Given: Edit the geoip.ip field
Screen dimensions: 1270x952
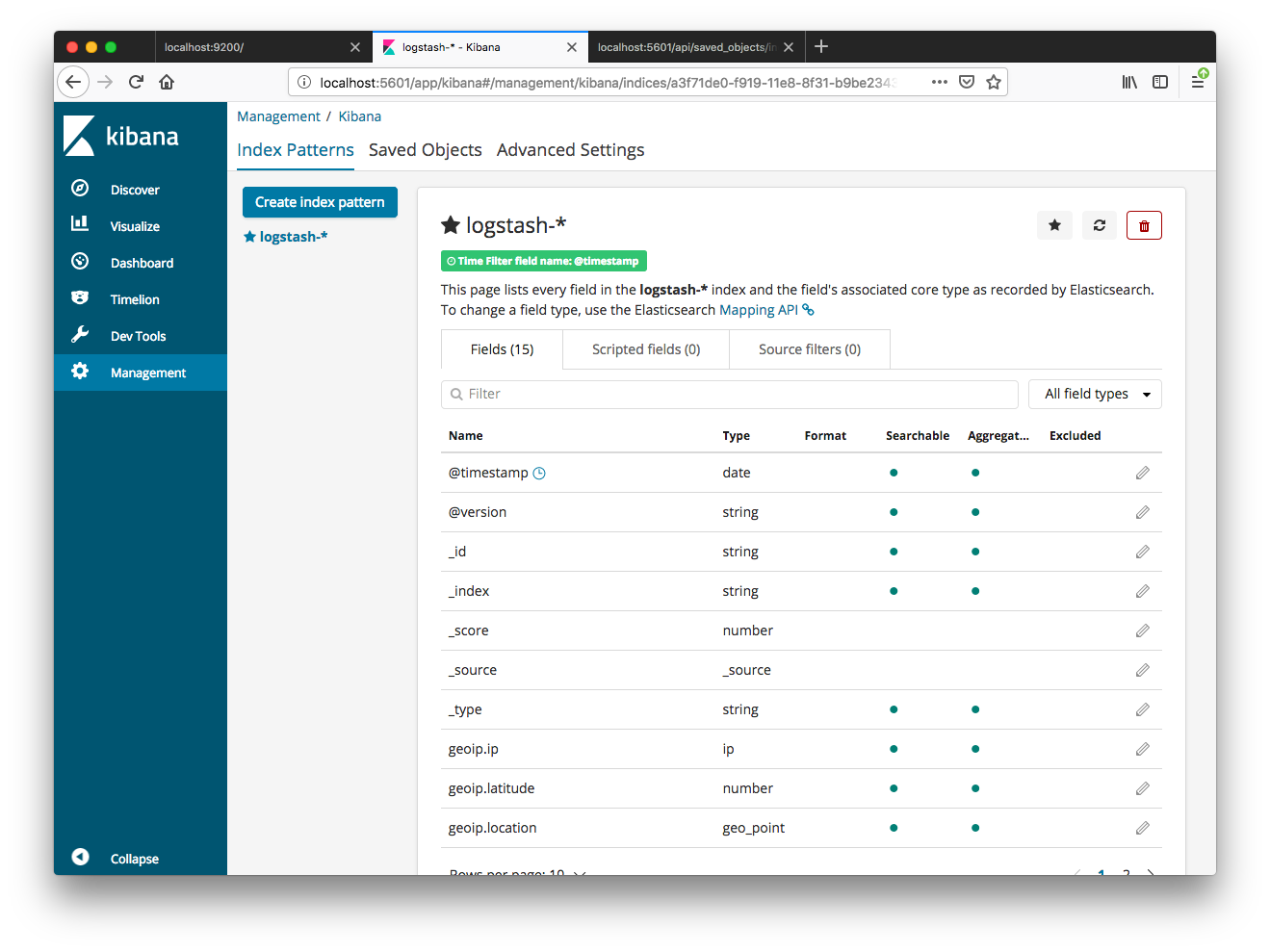Looking at the screenshot, I should (x=1142, y=749).
